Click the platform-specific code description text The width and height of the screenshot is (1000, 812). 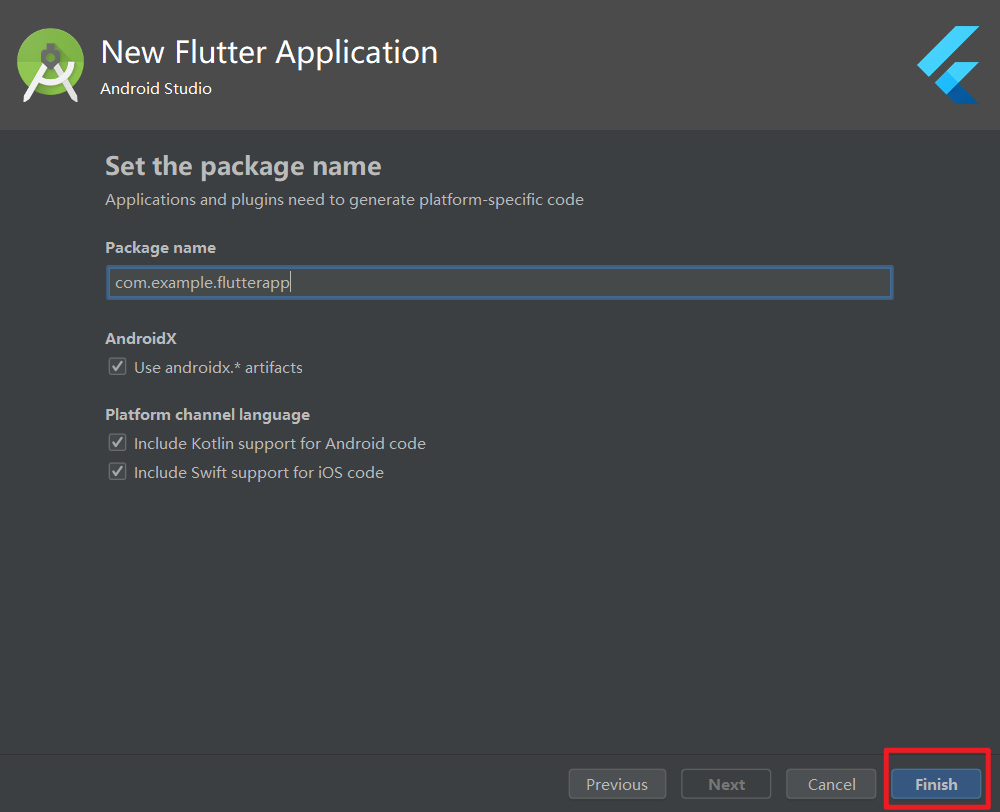point(344,199)
